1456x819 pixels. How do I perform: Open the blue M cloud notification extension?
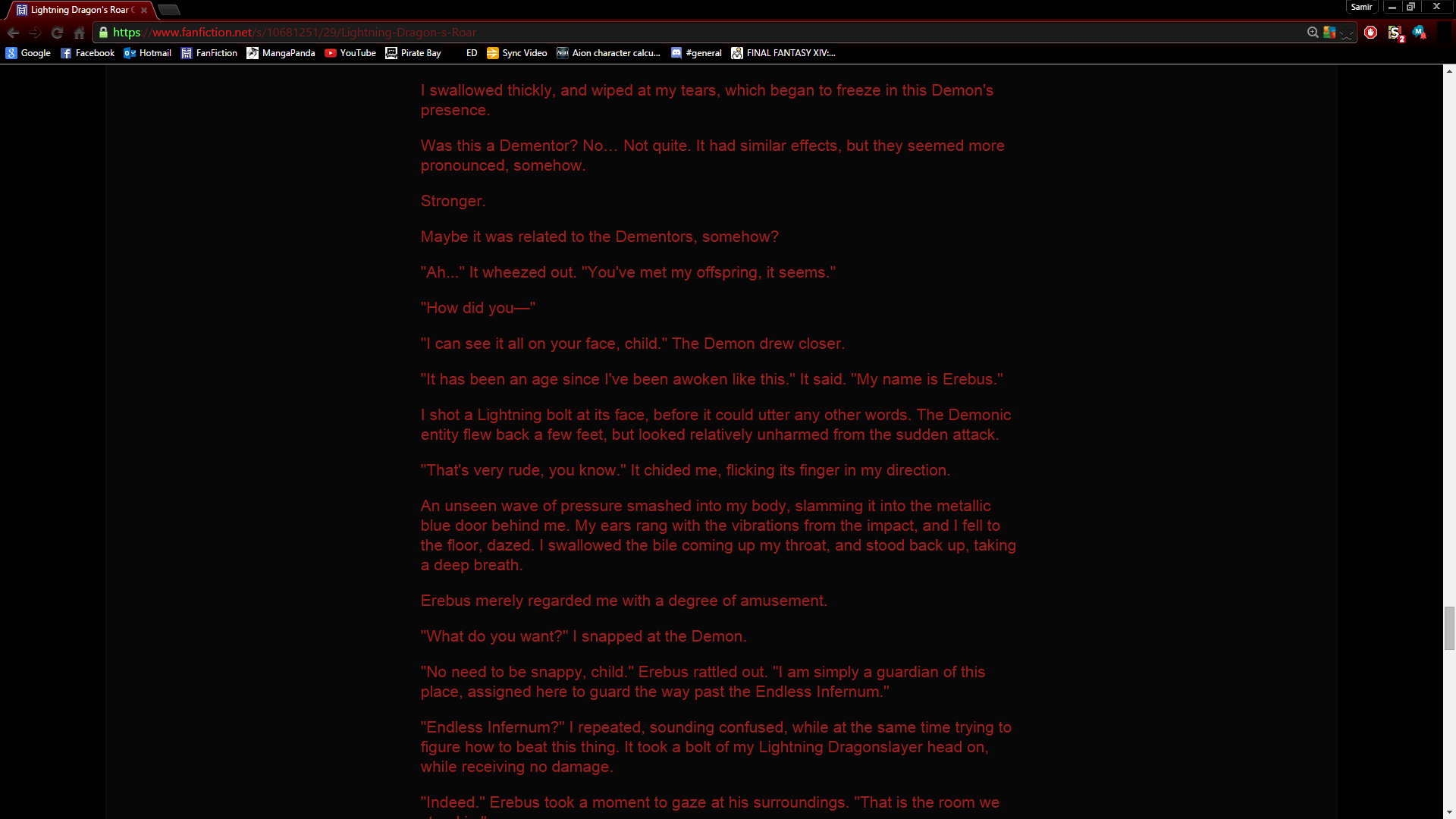click(1419, 33)
